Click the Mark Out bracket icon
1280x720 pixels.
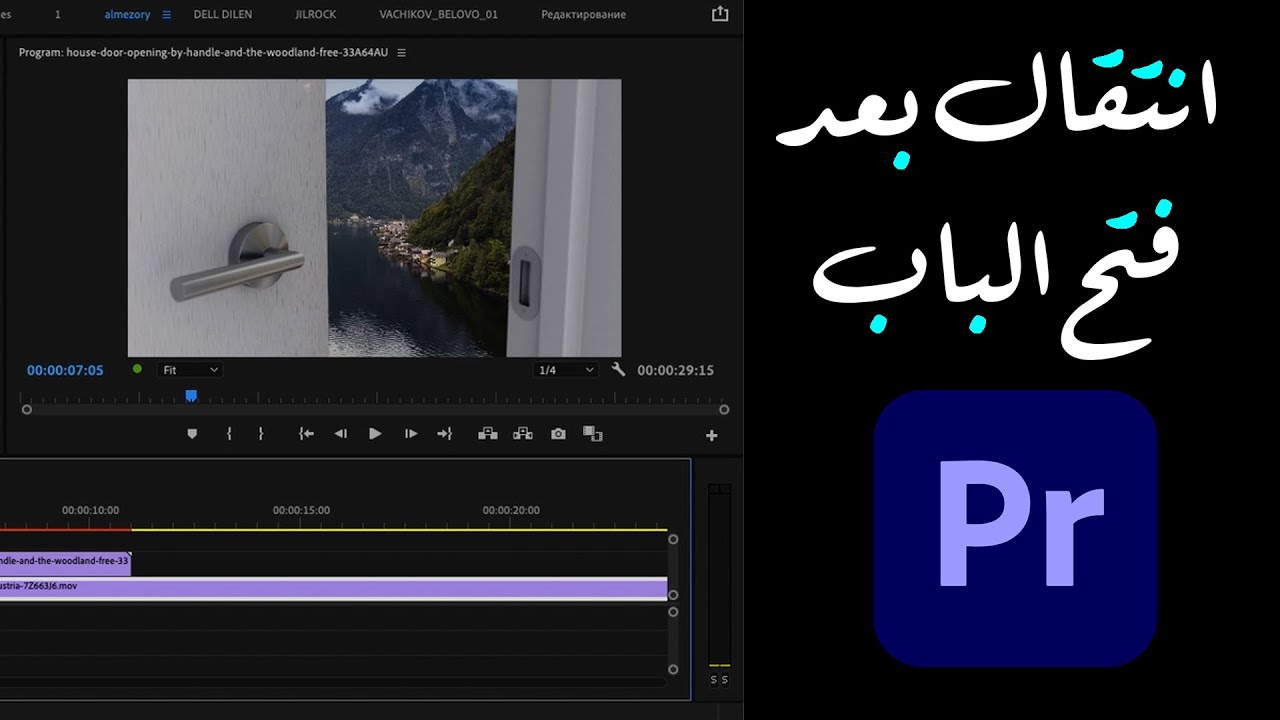click(261, 434)
